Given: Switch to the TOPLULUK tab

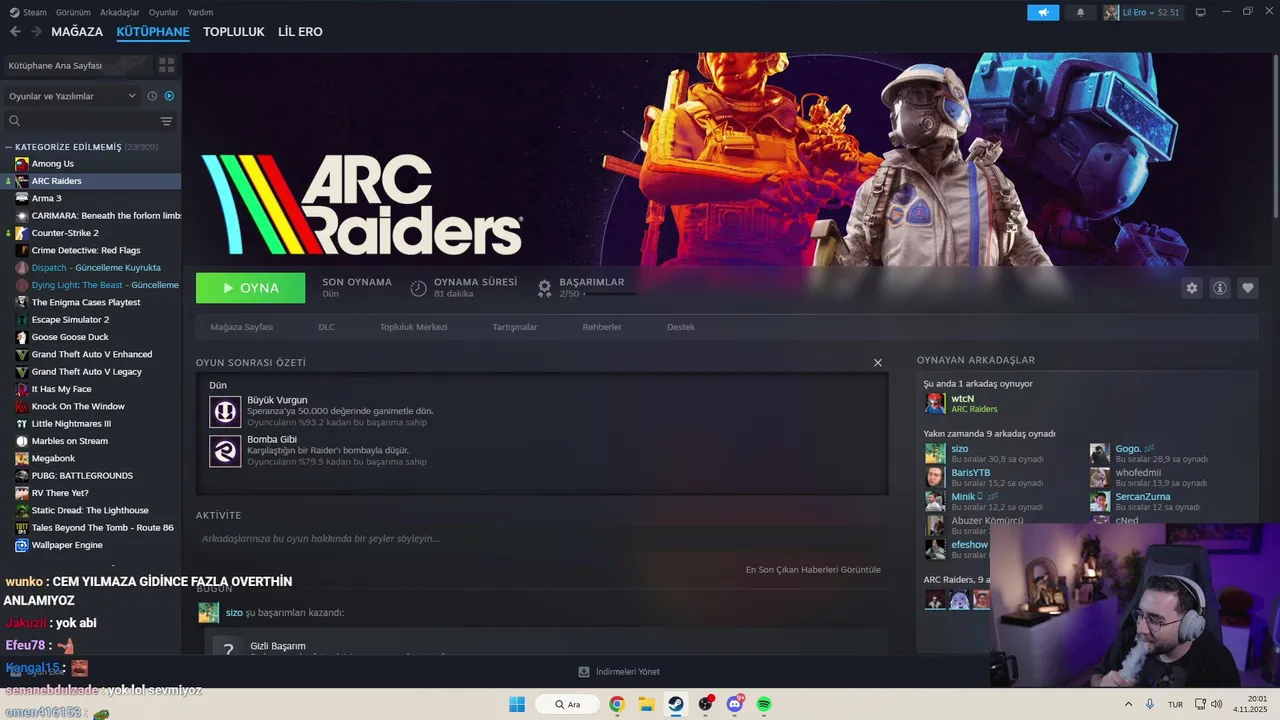Looking at the screenshot, I should tap(234, 32).
